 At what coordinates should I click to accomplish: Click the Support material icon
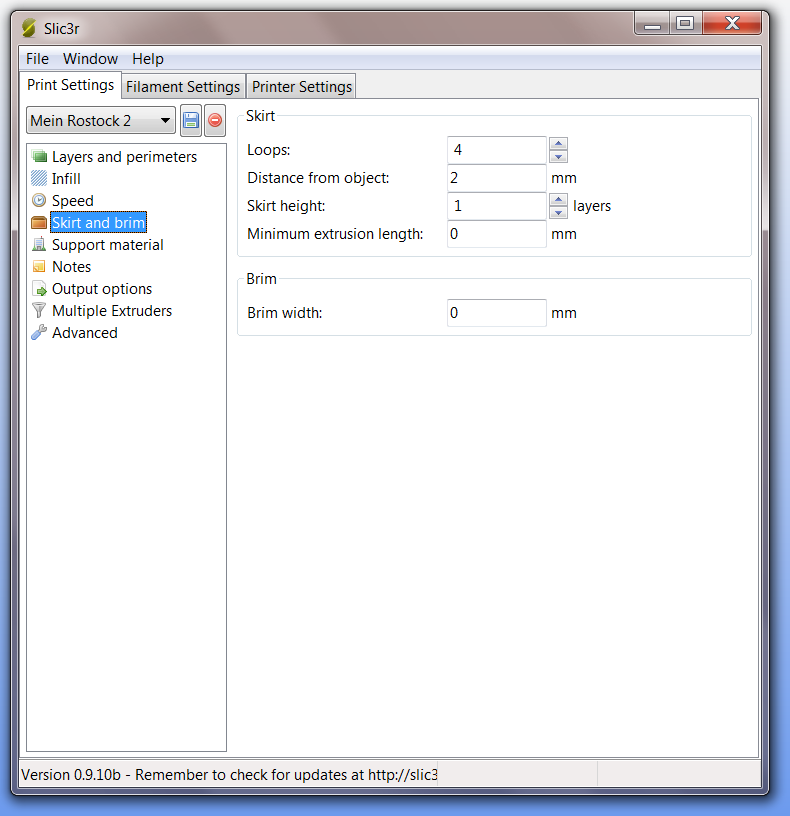pos(39,245)
